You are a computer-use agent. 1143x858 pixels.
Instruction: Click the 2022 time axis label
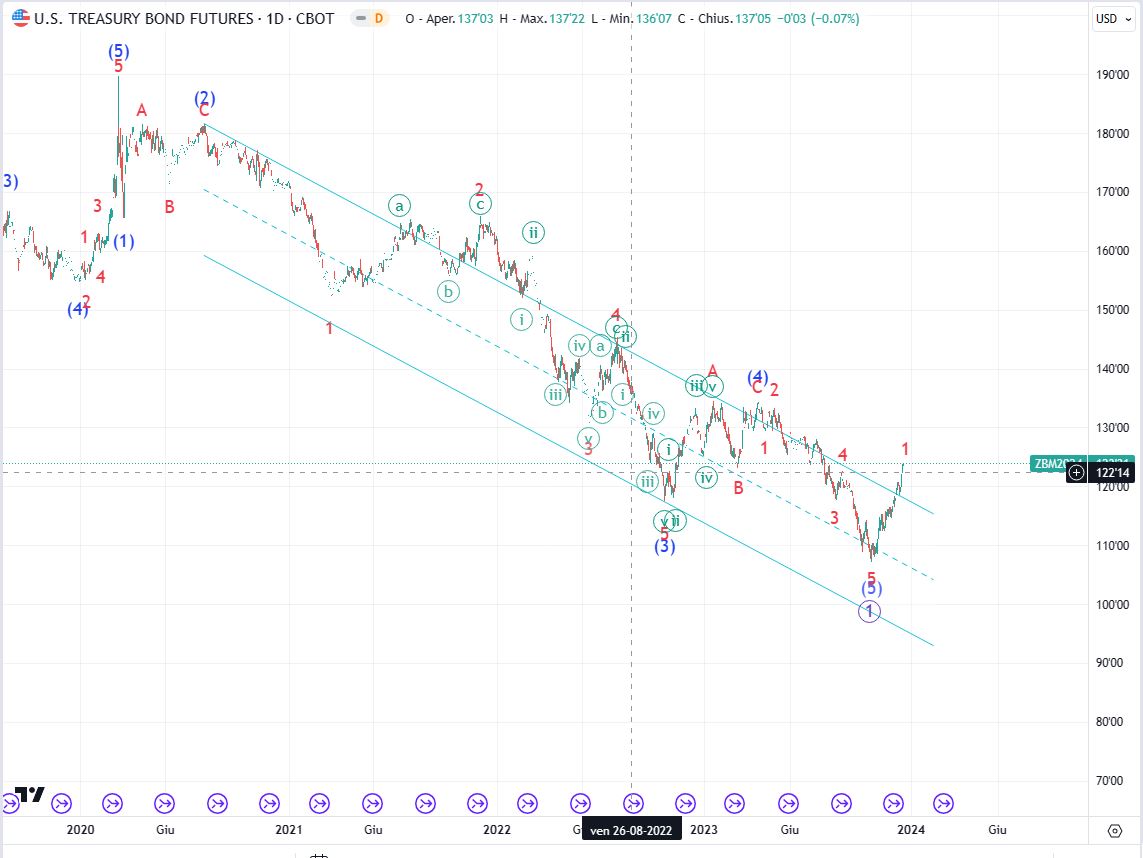click(497, 830)
